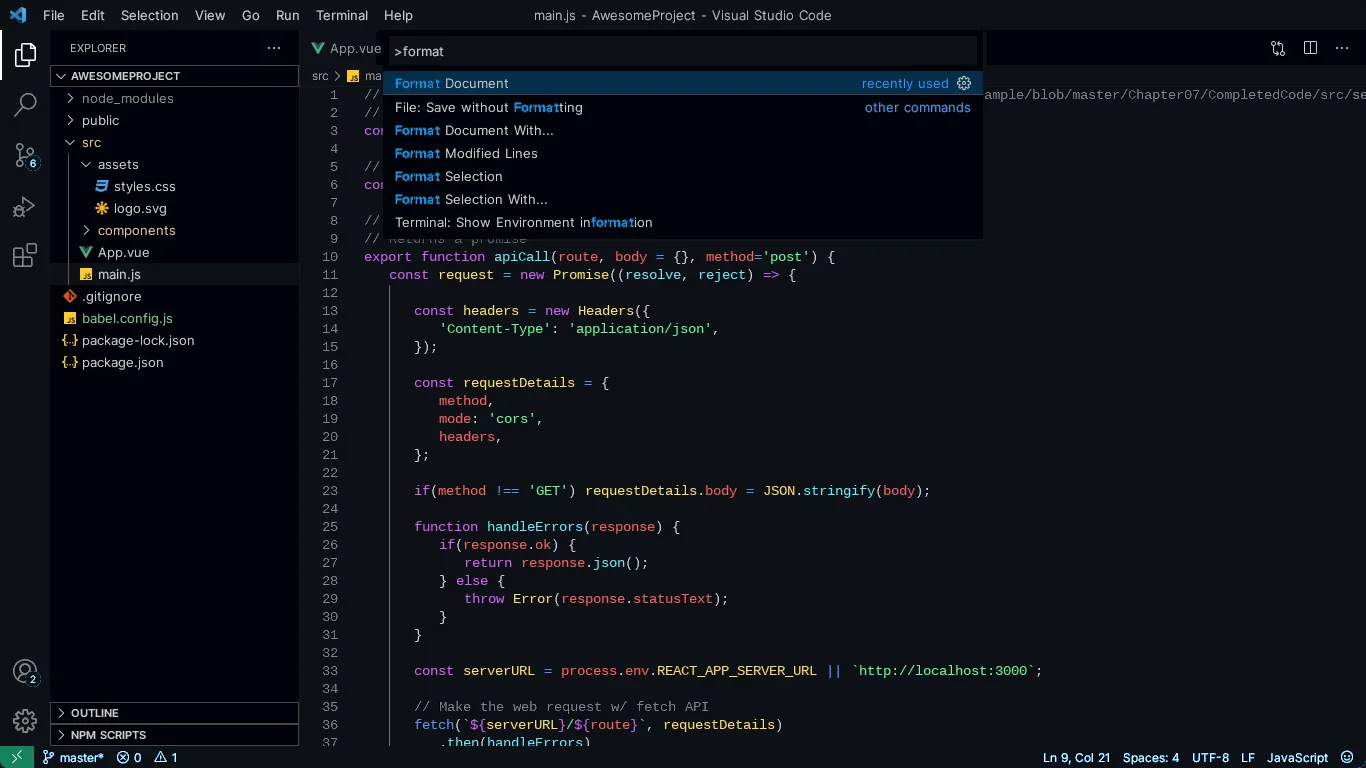Image resolution: width=1366 pixels, height=768 pixels.
Task: Open the File menu
Action: coord(54,15)
